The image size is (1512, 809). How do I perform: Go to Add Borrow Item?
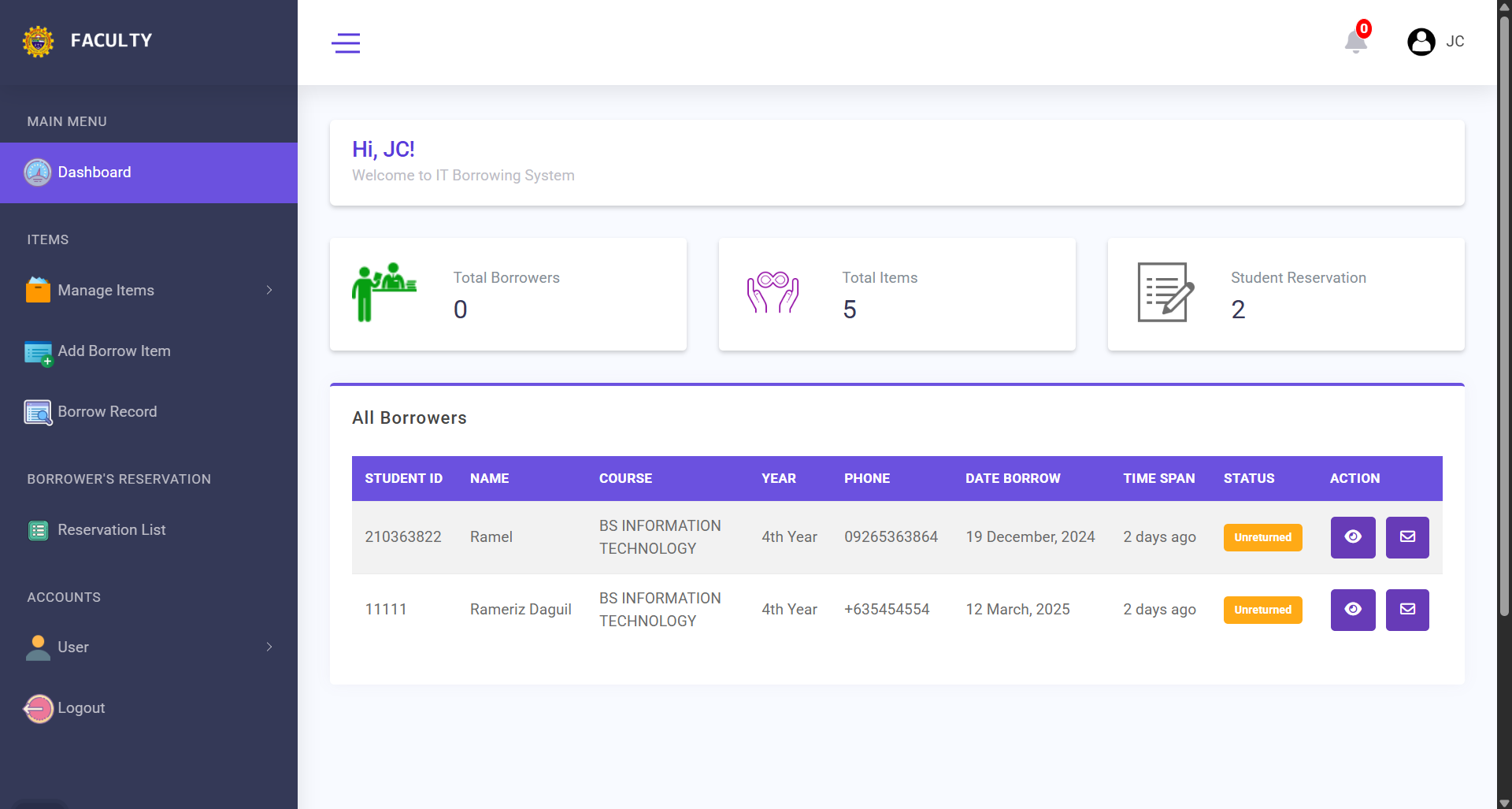point(113,351)
